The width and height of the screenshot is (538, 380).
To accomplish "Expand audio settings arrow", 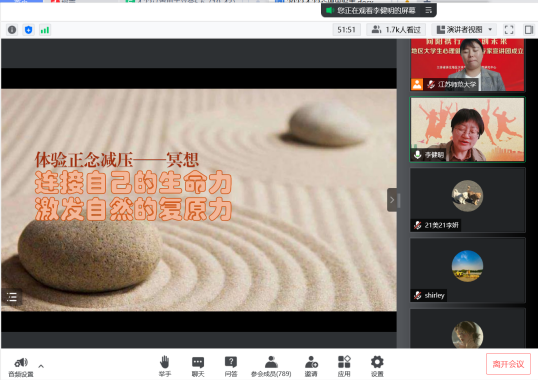I will point(41,366).
